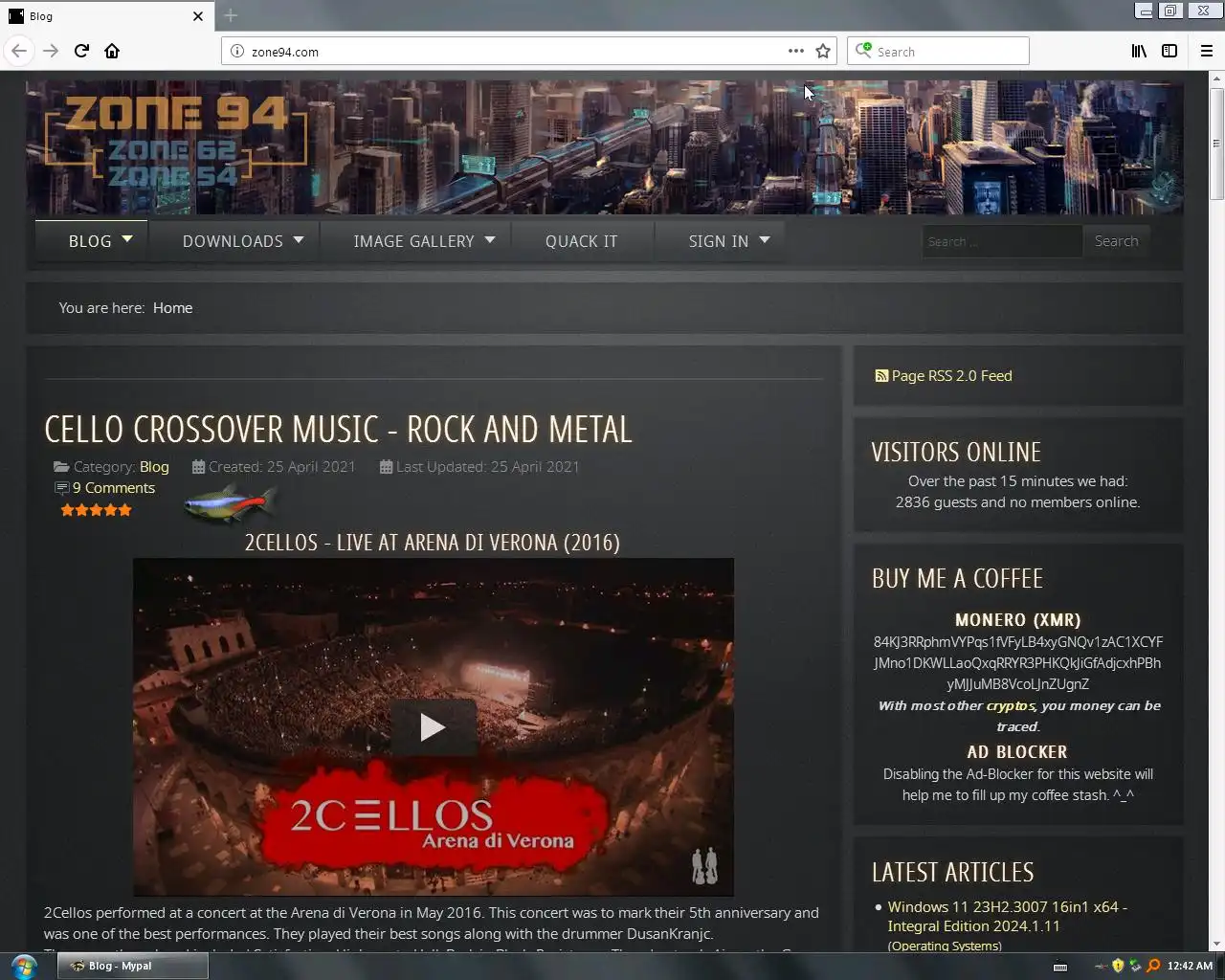Image resolution: width=1225 pixels, height=980 pixels.
Task: Open the QUACK IT menu item
Action: click(x=582, y=241)
